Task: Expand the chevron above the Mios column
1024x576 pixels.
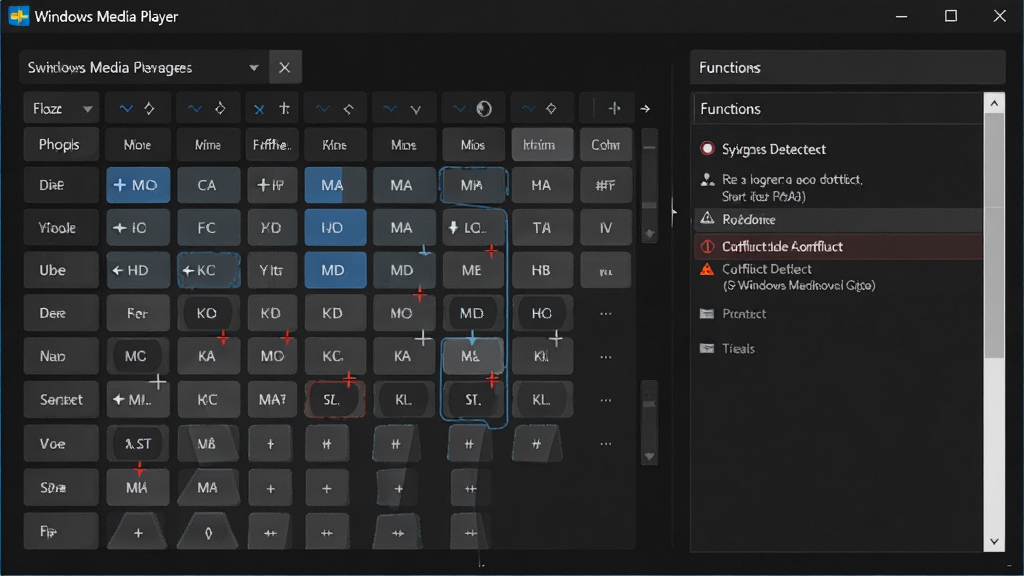Action: pyautogui.click(x=459, y=109)
